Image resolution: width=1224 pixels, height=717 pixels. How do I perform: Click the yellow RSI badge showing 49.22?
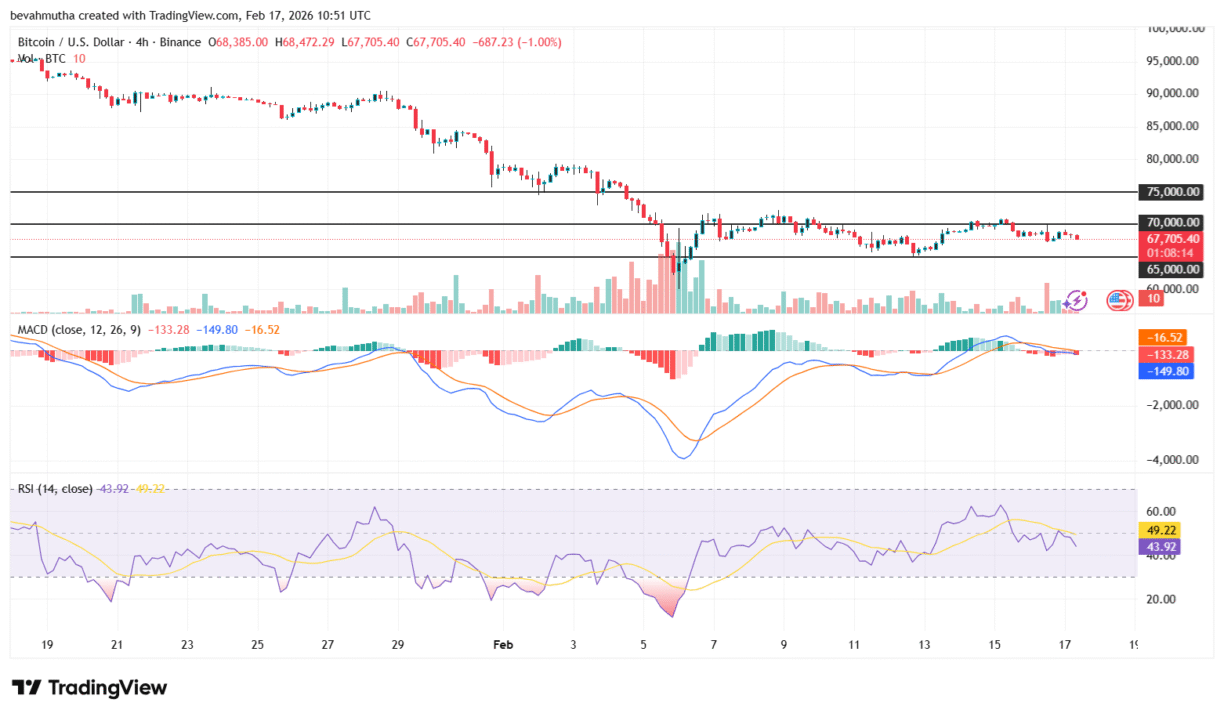click(x=1160, y=531)
